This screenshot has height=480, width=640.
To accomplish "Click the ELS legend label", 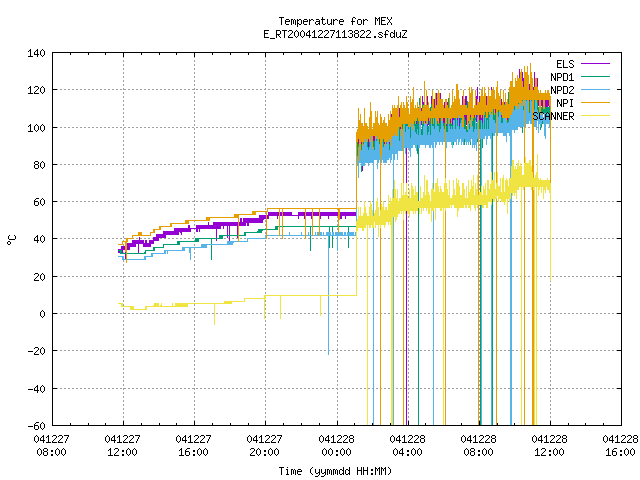I will point(565,64).
